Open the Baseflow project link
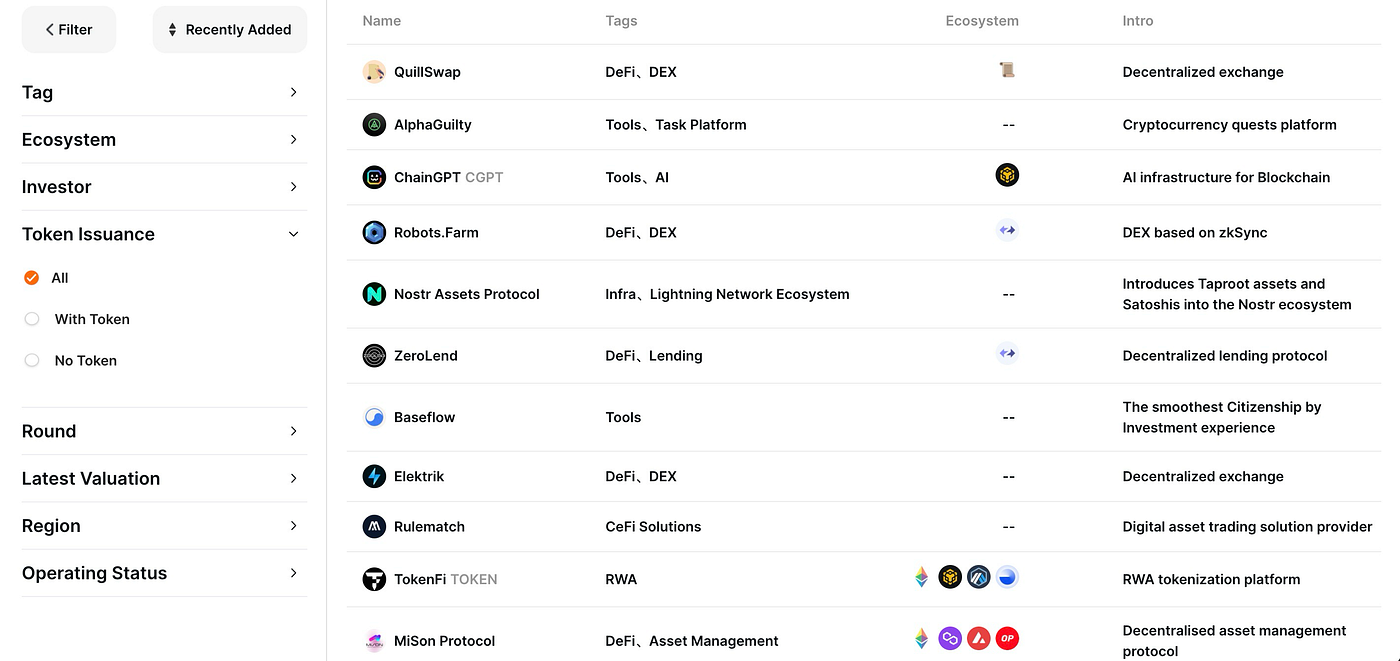 coord(424,417)
